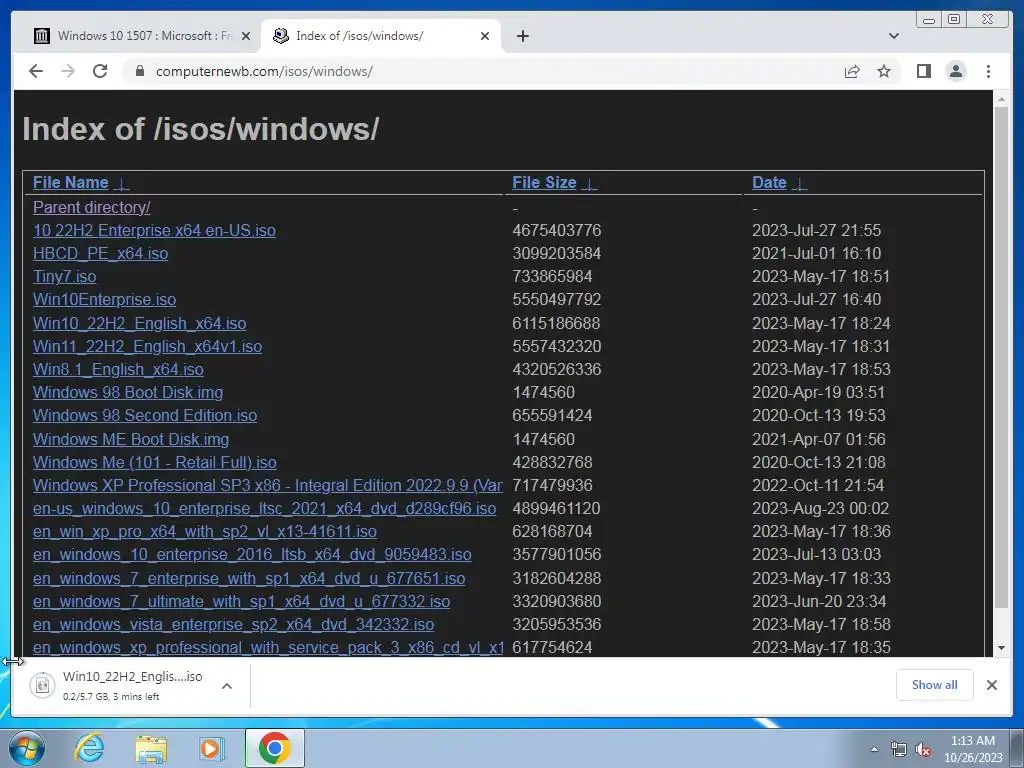
Task: Click the forward navigation arrow
Action: coord(68,71)
